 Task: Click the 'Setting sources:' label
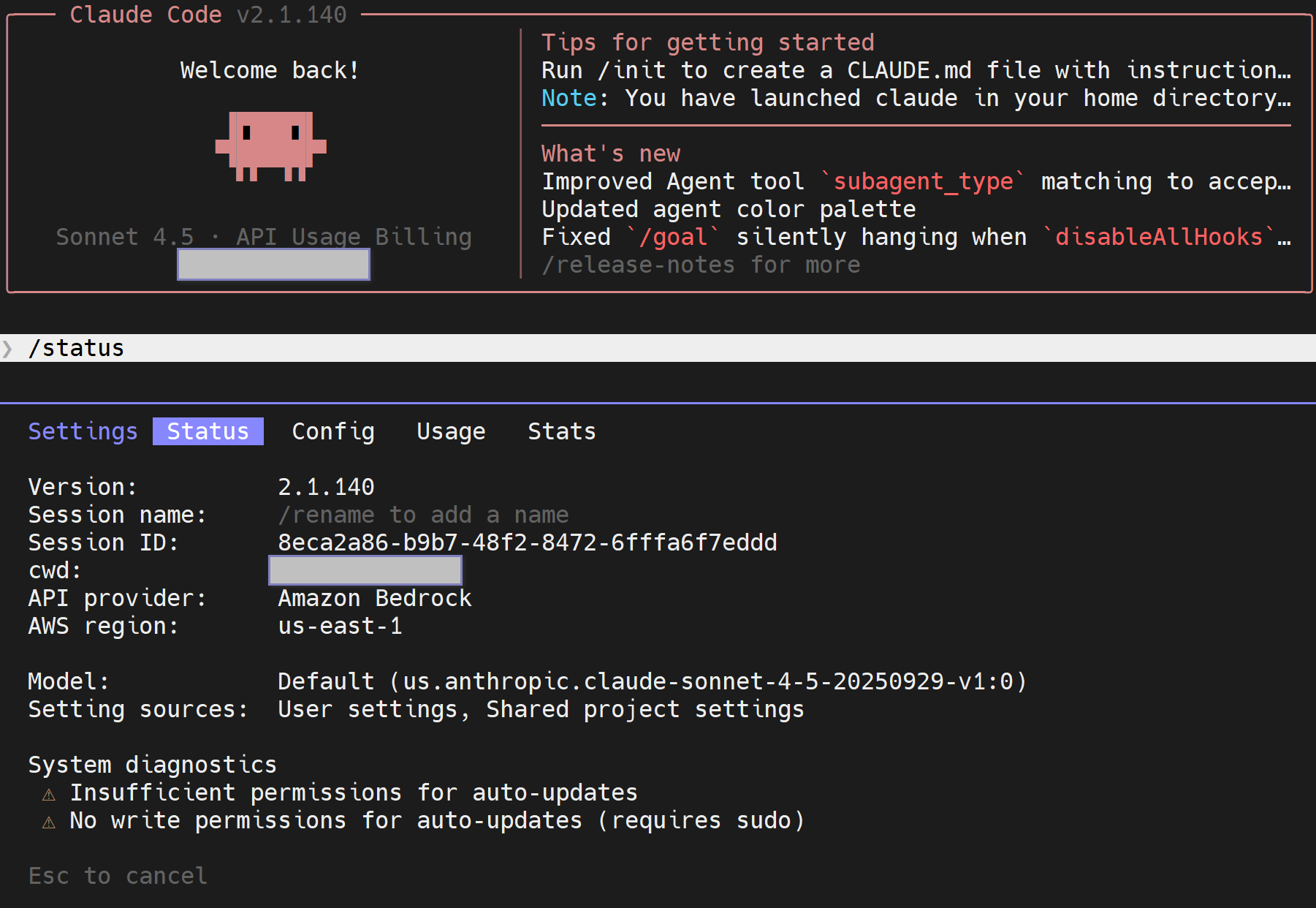(x=139, y=709)
